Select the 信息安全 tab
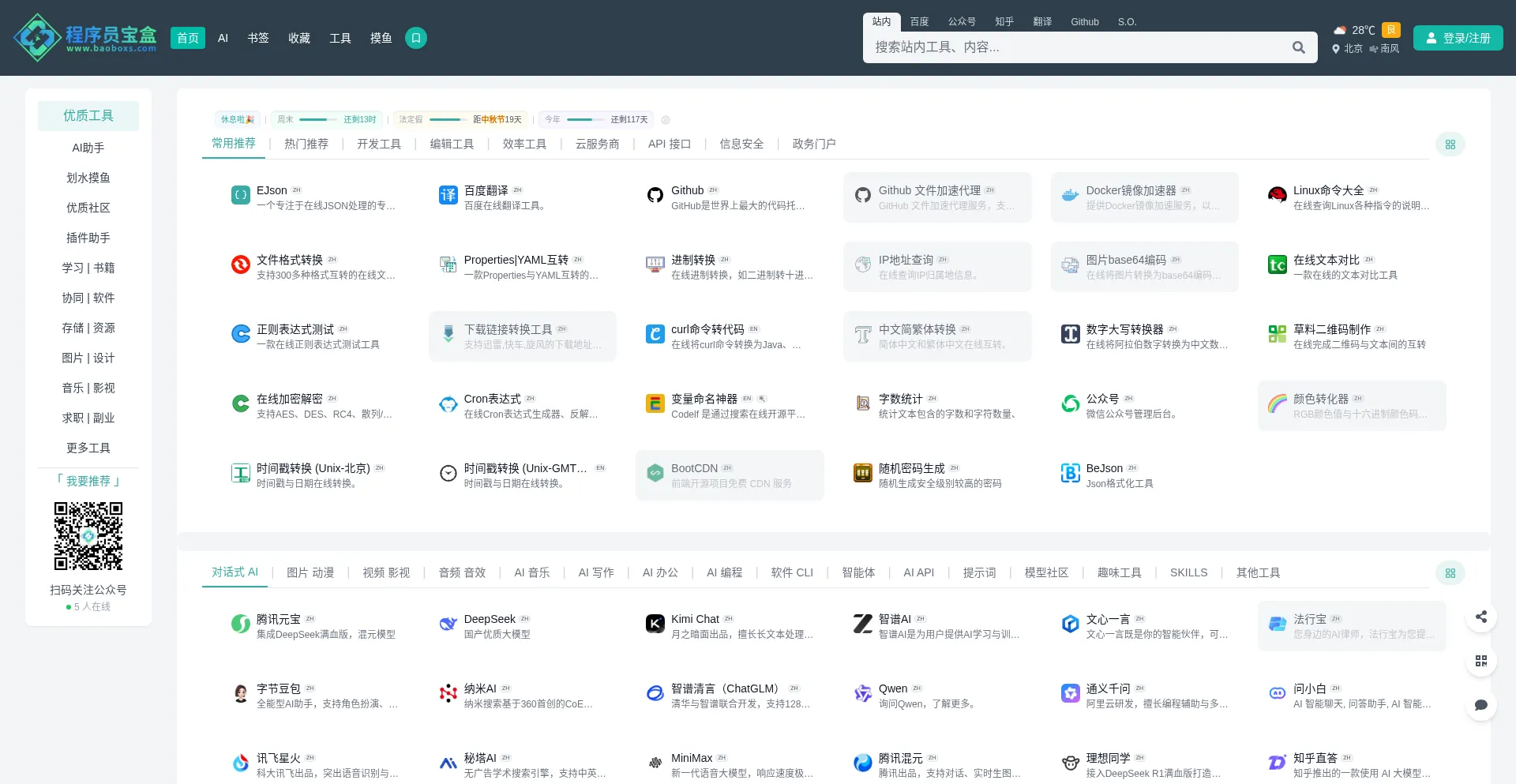This screenshot has width=1516, height=784. [x=741, y=144]
